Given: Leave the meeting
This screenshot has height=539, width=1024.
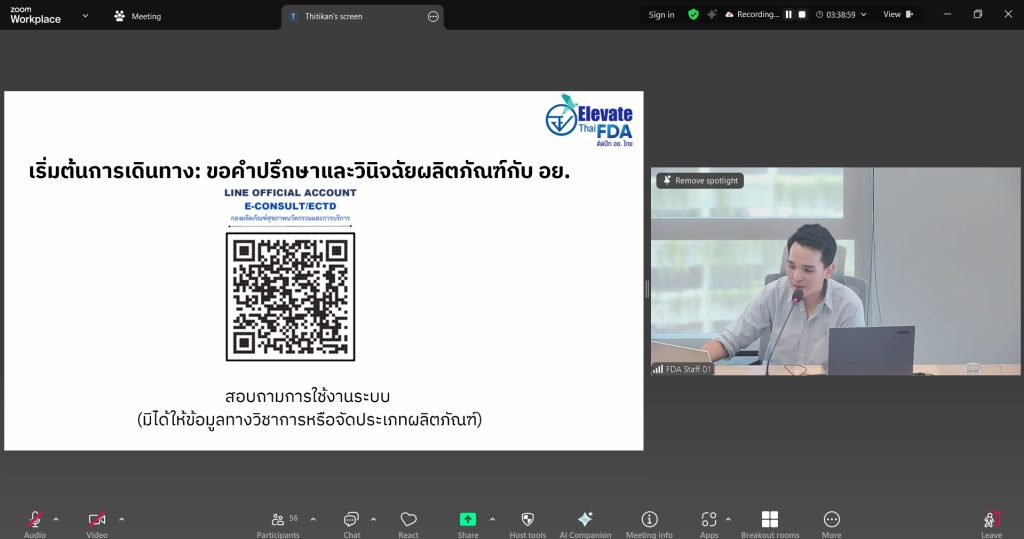Looking at the screenshot, I should point(991,523).
